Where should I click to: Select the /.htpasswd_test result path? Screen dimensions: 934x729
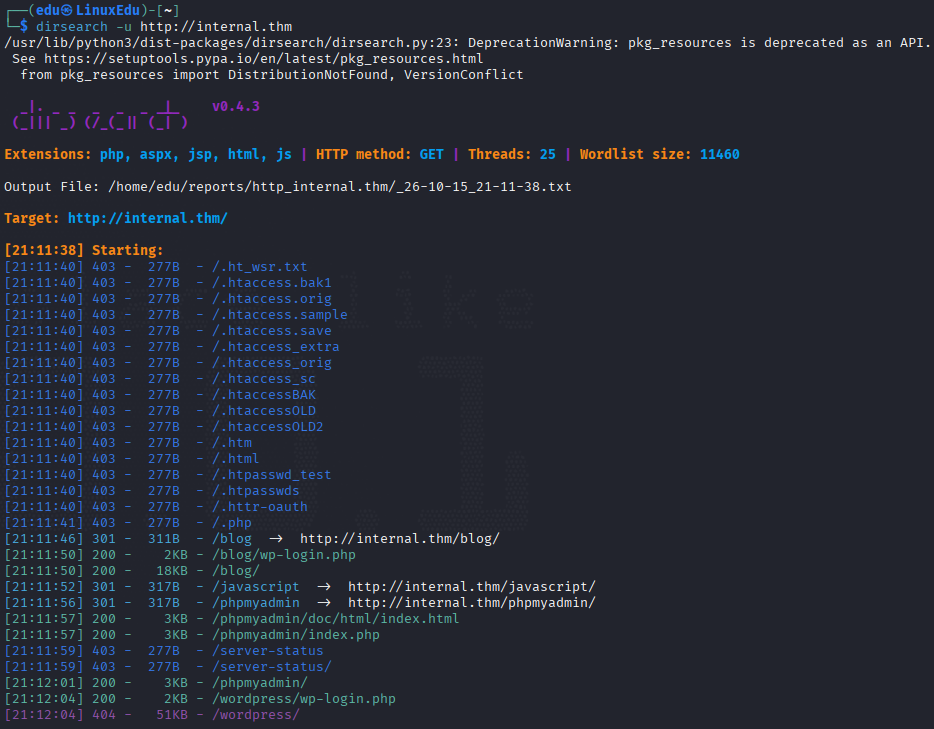click(272, 475)
